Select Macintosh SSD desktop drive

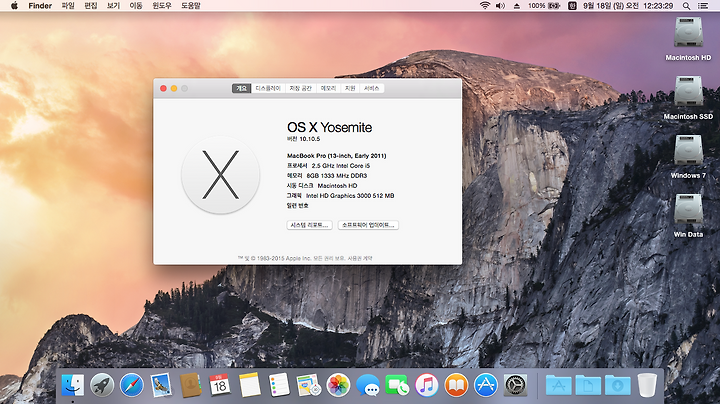coord(688,91)
